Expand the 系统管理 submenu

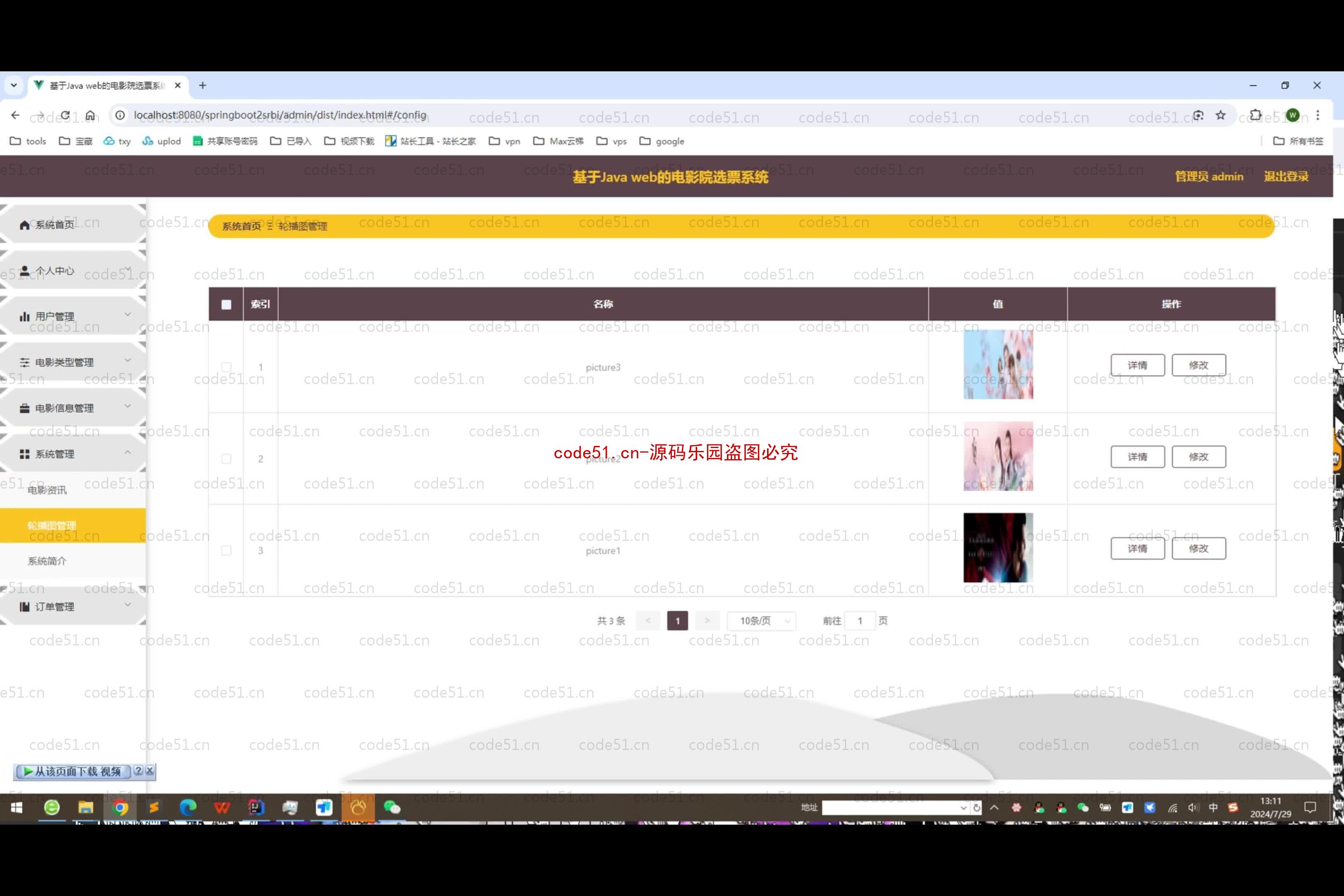coord(75,453)
